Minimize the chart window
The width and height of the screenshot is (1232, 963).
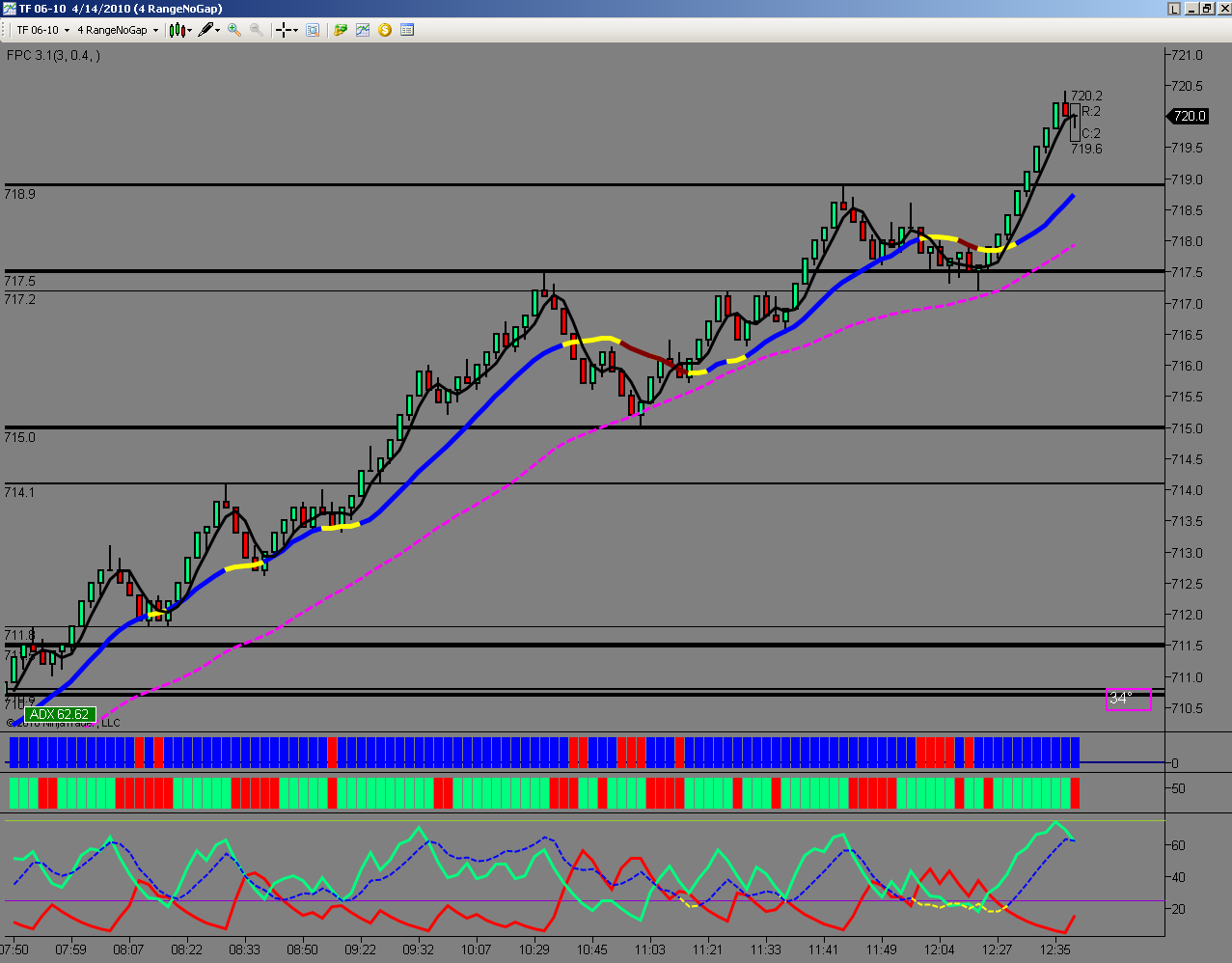point(1191,9)
